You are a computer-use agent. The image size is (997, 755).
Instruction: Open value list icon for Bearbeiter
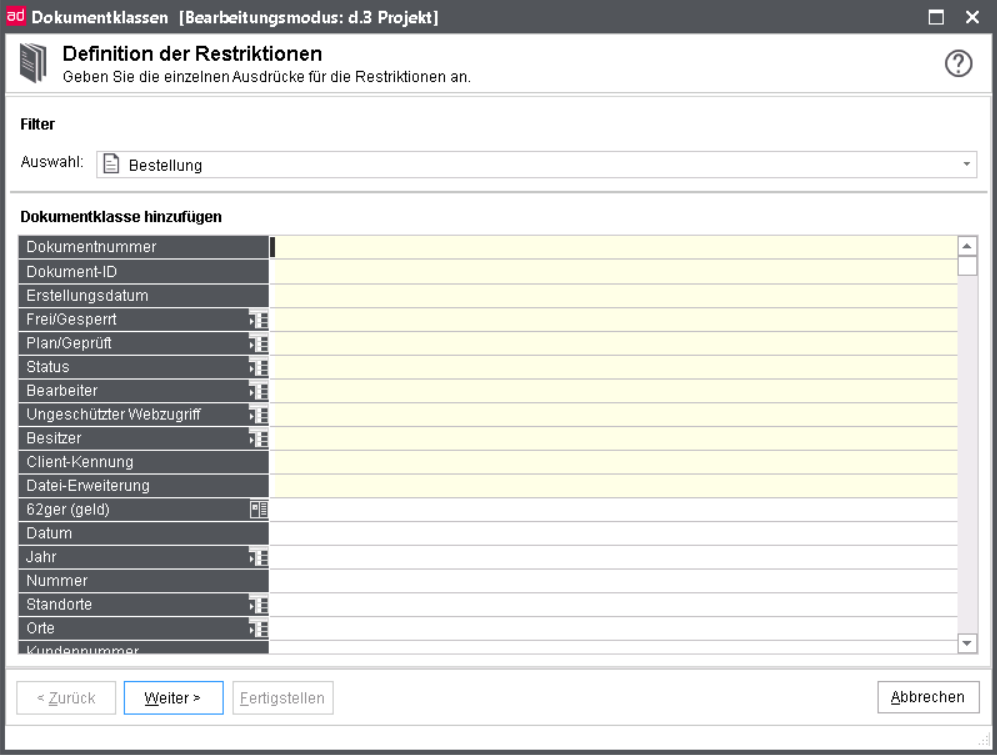[259, 391]
